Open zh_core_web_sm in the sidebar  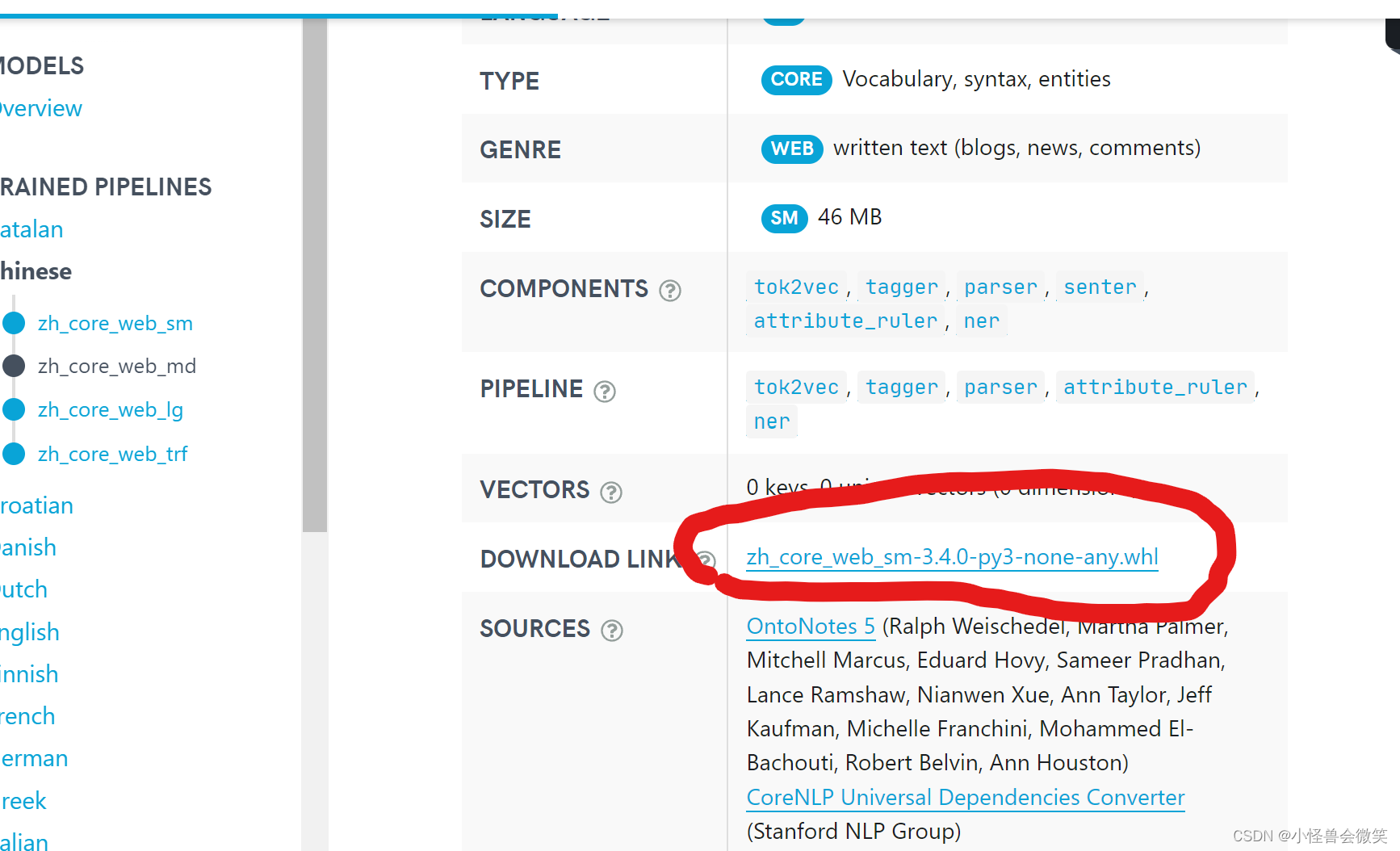pyautogui.click(x=115, y=324)
